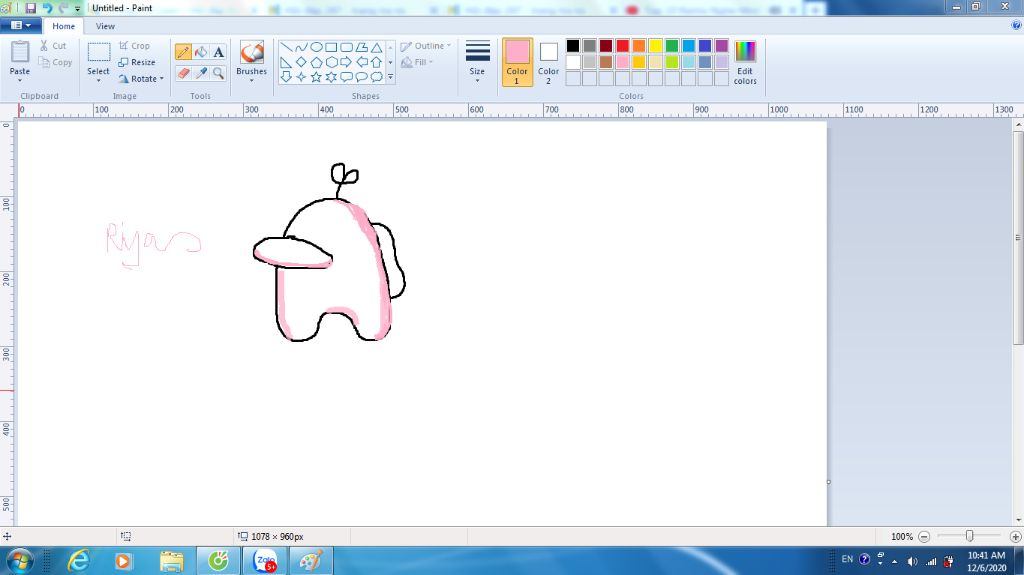
Task: Switch to the View tab
Action: (x=105, y=26)
